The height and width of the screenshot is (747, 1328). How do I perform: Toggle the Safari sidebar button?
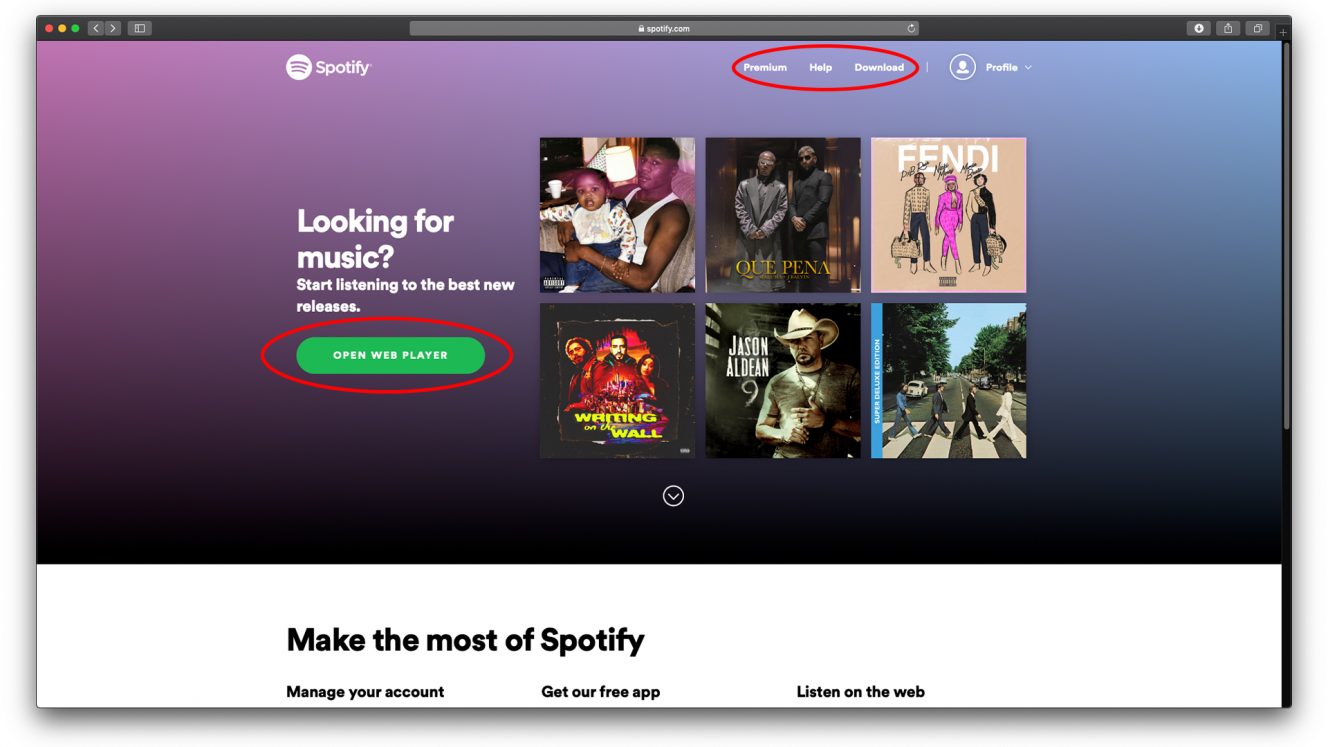click(139, 28)
